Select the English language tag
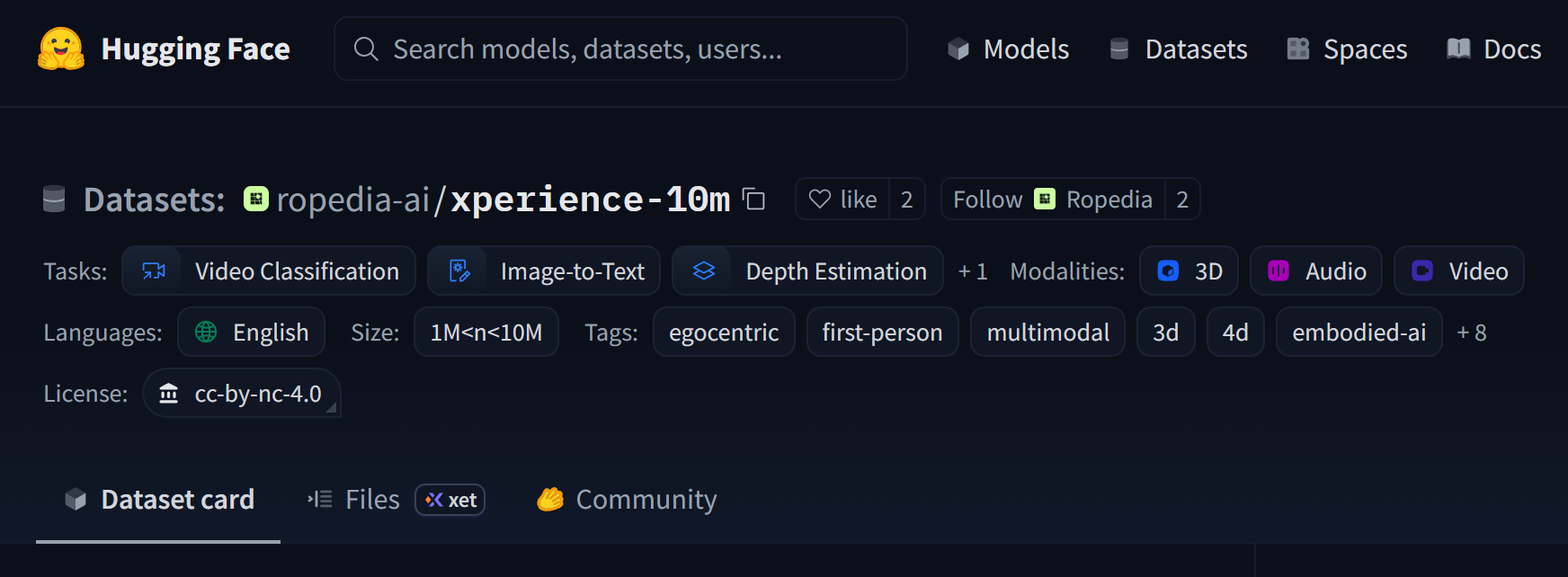1568x577 pixels. click(x=252, y=333)
